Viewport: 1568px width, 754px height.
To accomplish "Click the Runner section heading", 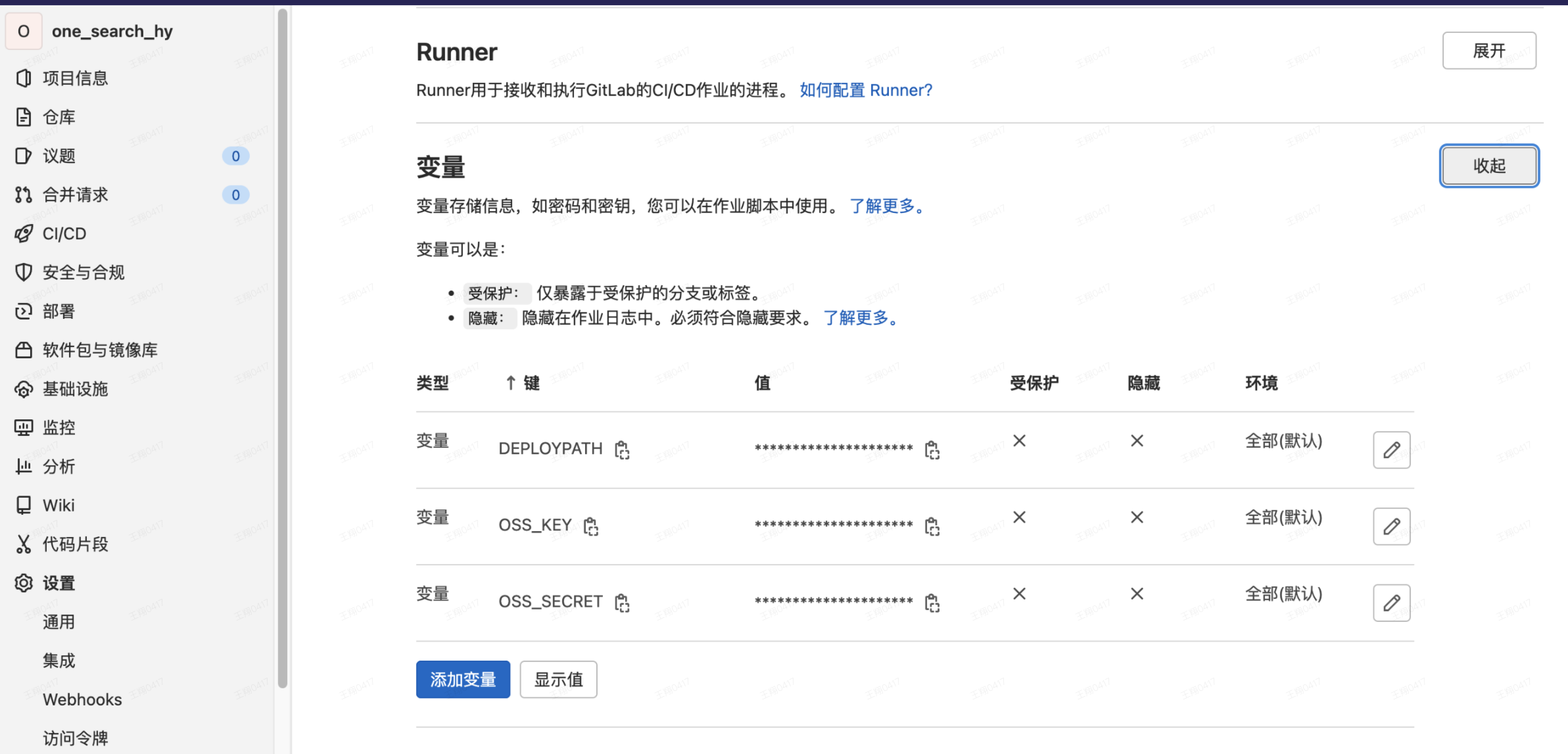I will click(457, 52).
